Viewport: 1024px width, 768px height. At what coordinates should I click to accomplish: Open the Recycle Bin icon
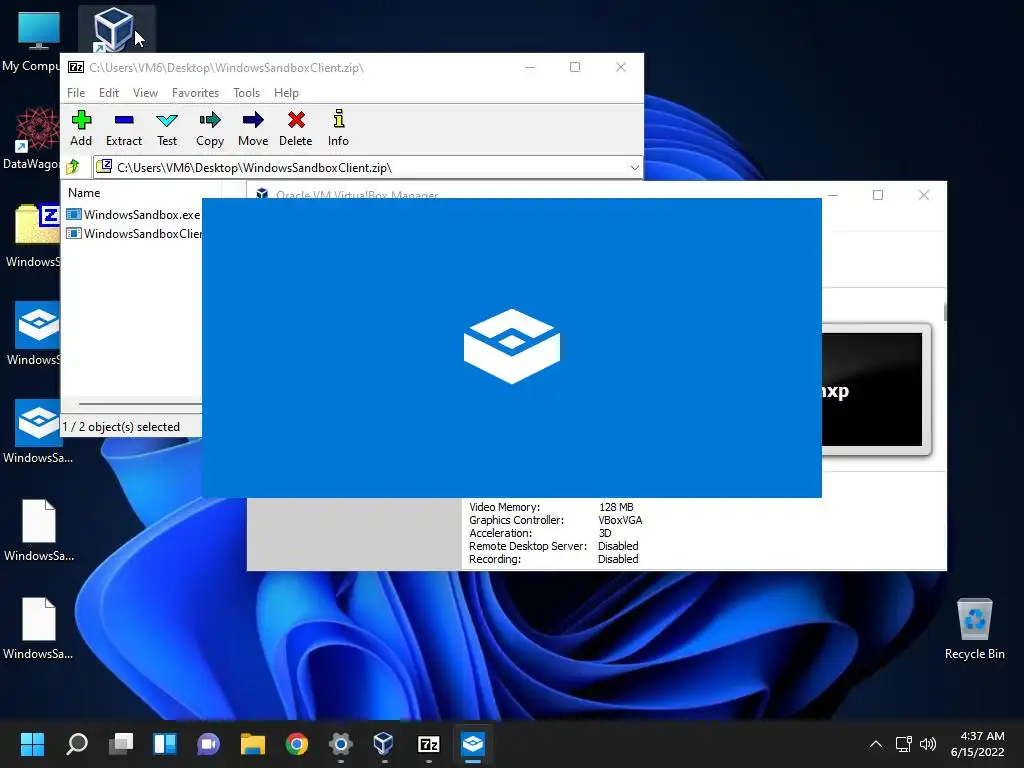[974, 629]
